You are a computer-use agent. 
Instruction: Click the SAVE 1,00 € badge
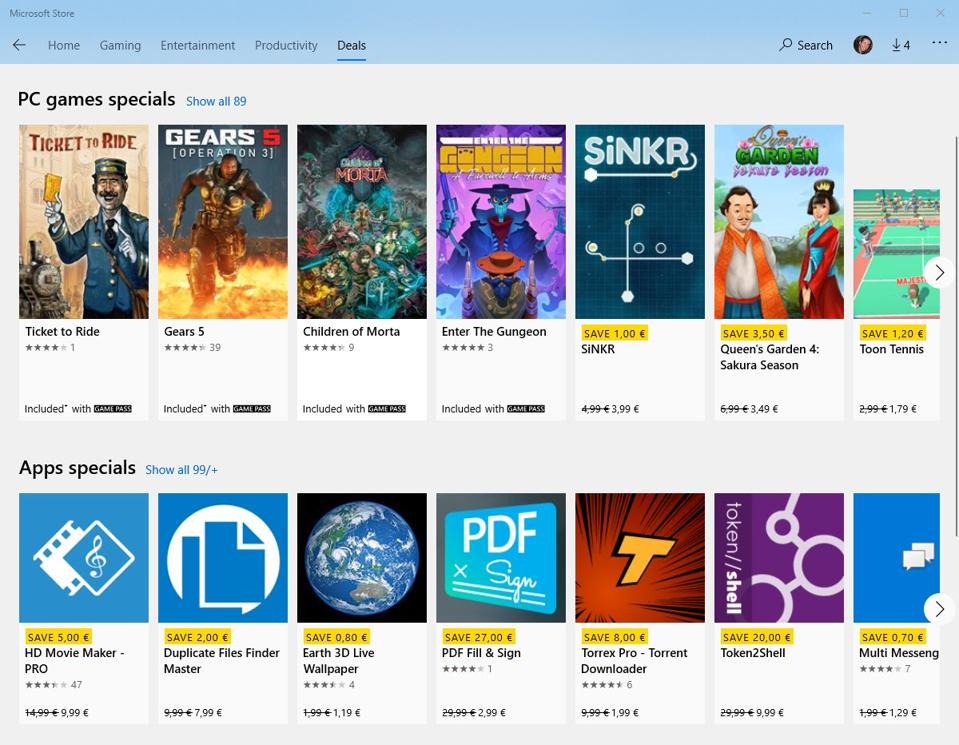pyautogui.click(x=614, y=333)
